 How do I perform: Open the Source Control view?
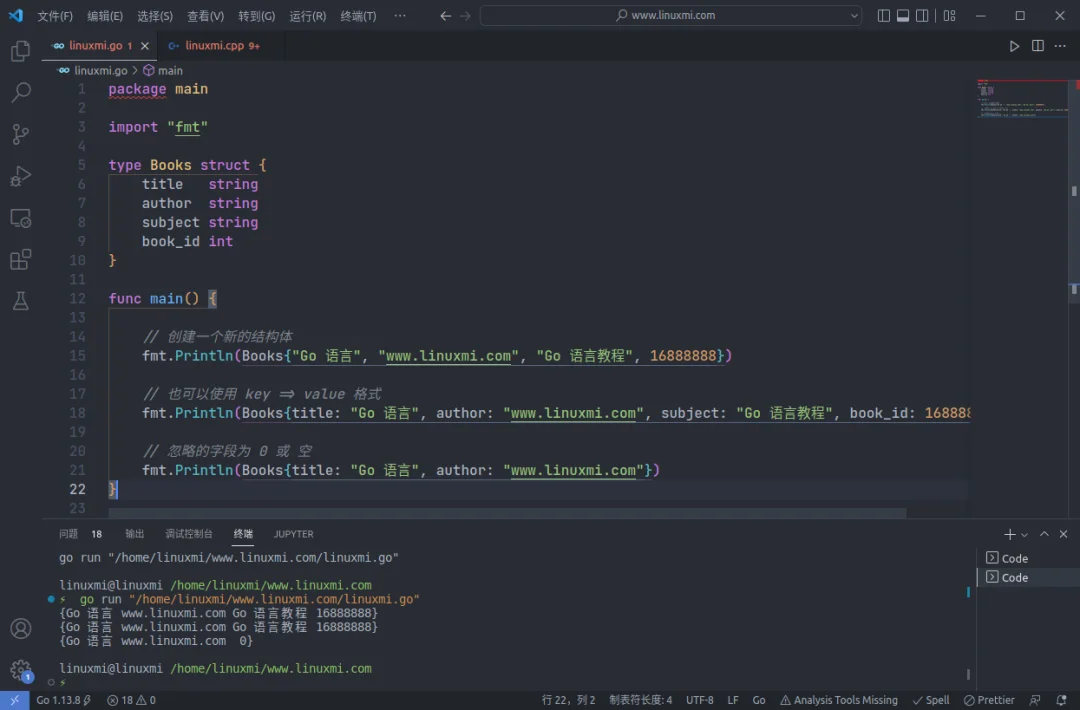[x=21, y=134]
